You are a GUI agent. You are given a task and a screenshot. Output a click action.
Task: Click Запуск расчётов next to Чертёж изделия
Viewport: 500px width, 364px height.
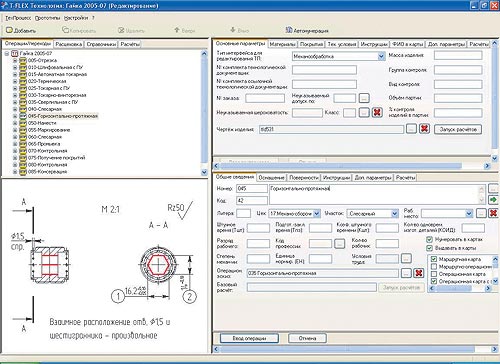click(x=458, y=129)
